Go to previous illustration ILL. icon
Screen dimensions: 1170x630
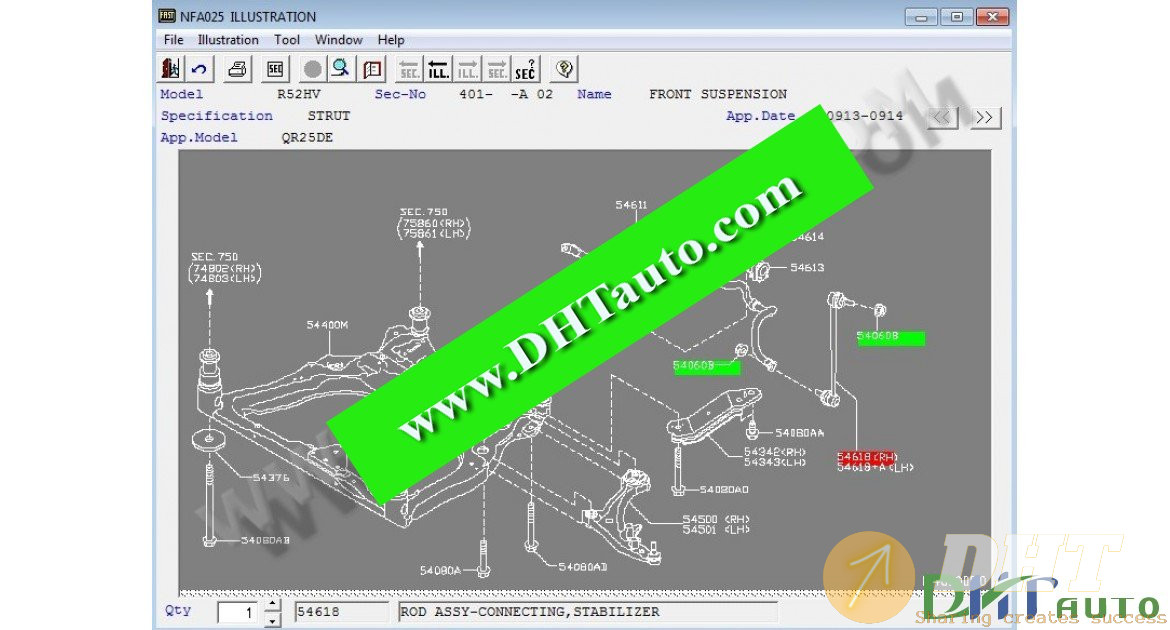[439, 69]
